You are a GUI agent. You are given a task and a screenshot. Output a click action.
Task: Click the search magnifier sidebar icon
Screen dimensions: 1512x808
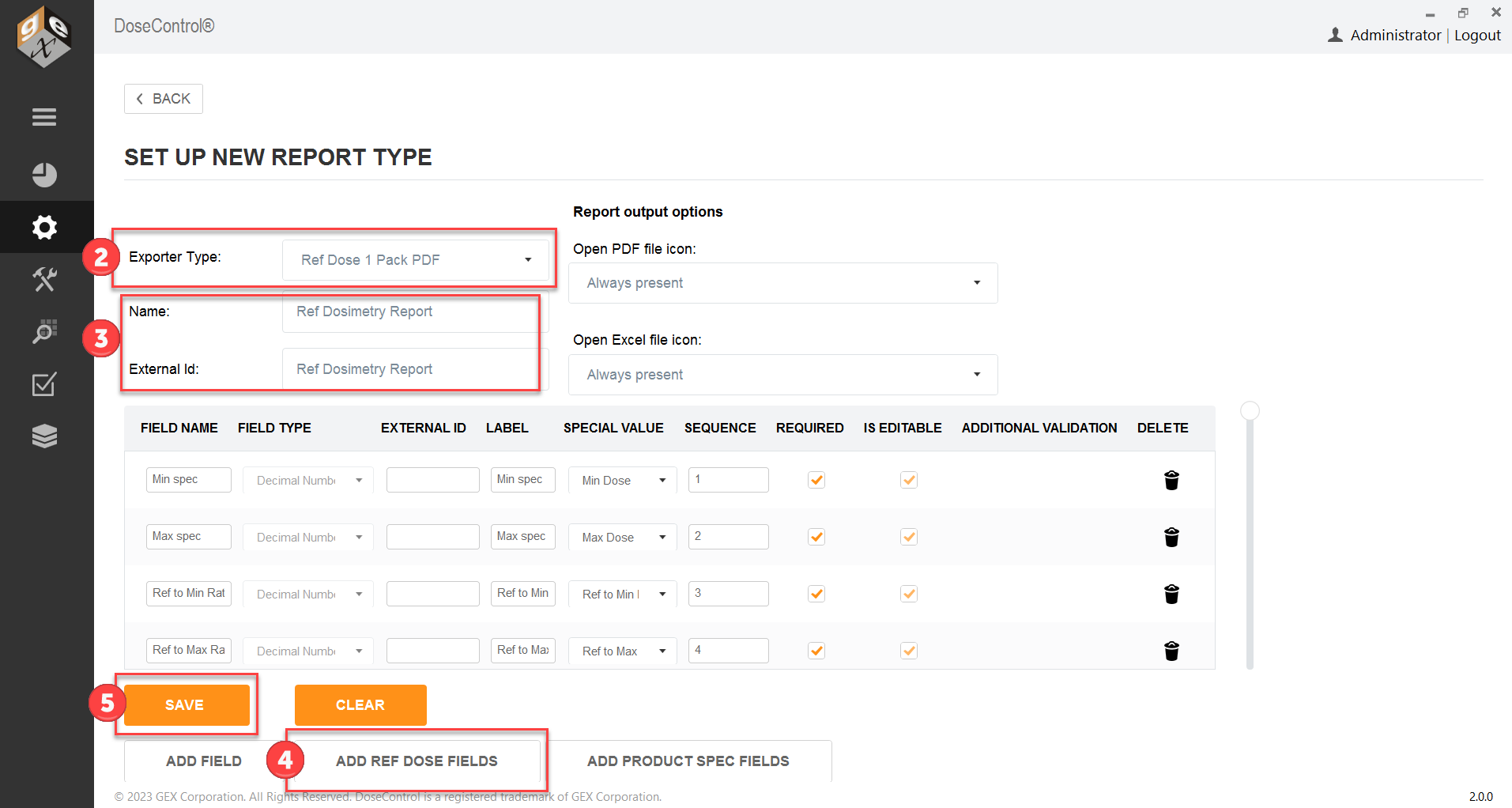(44, 331)
